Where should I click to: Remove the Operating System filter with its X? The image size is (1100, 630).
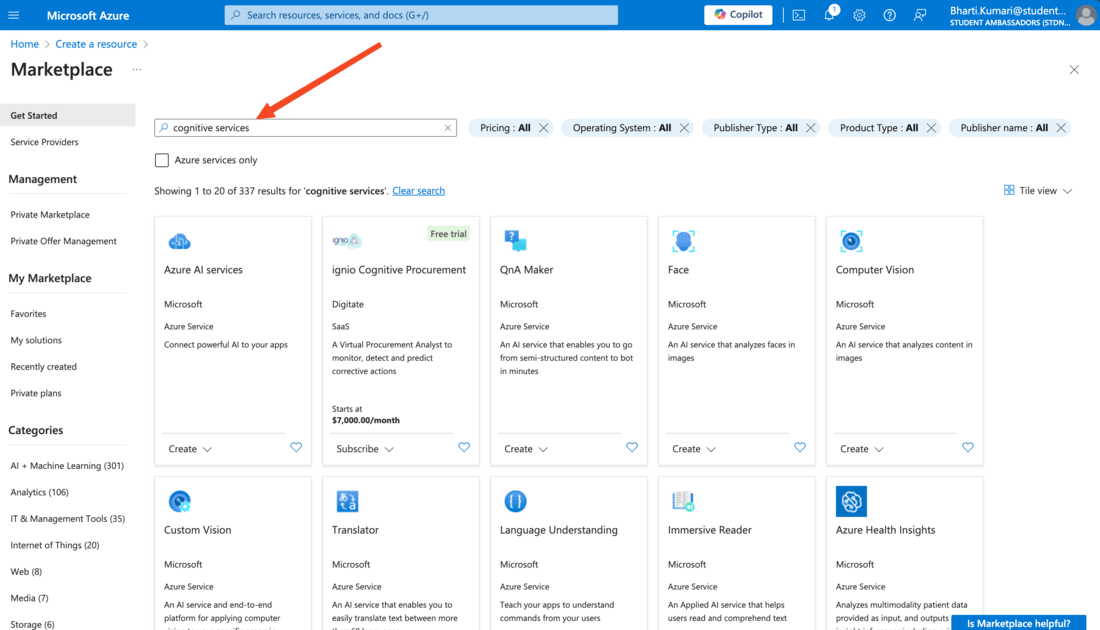[684, 128]
